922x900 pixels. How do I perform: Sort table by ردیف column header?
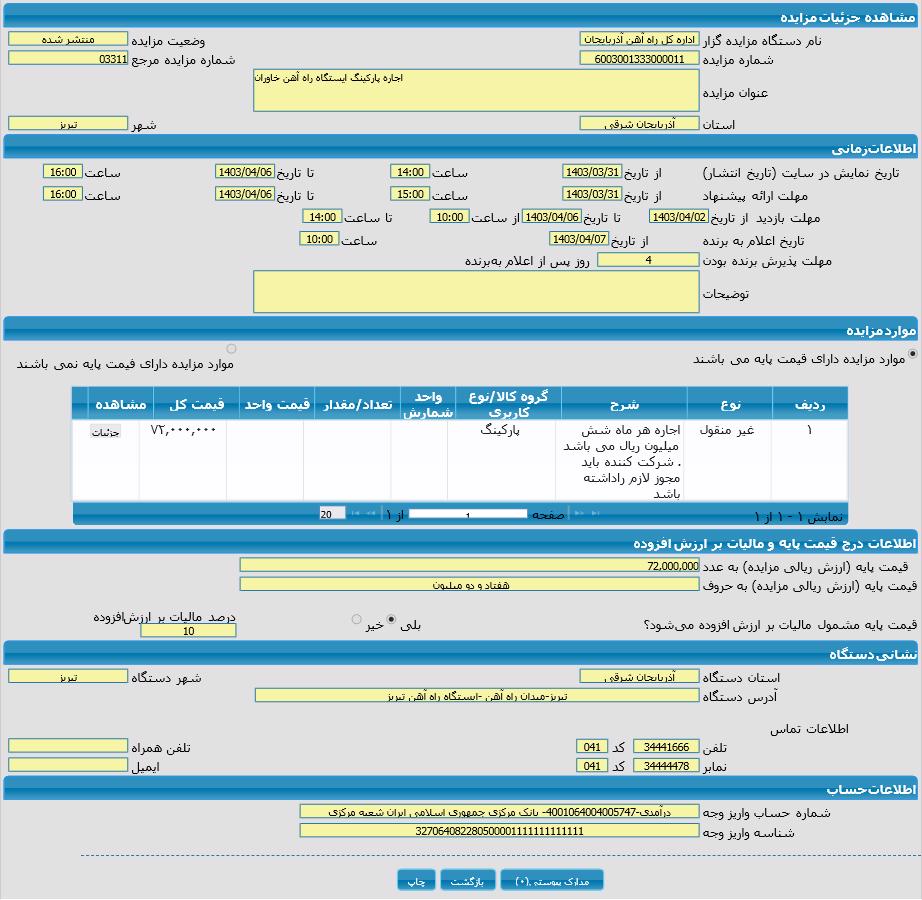click(x=809, y=404)
